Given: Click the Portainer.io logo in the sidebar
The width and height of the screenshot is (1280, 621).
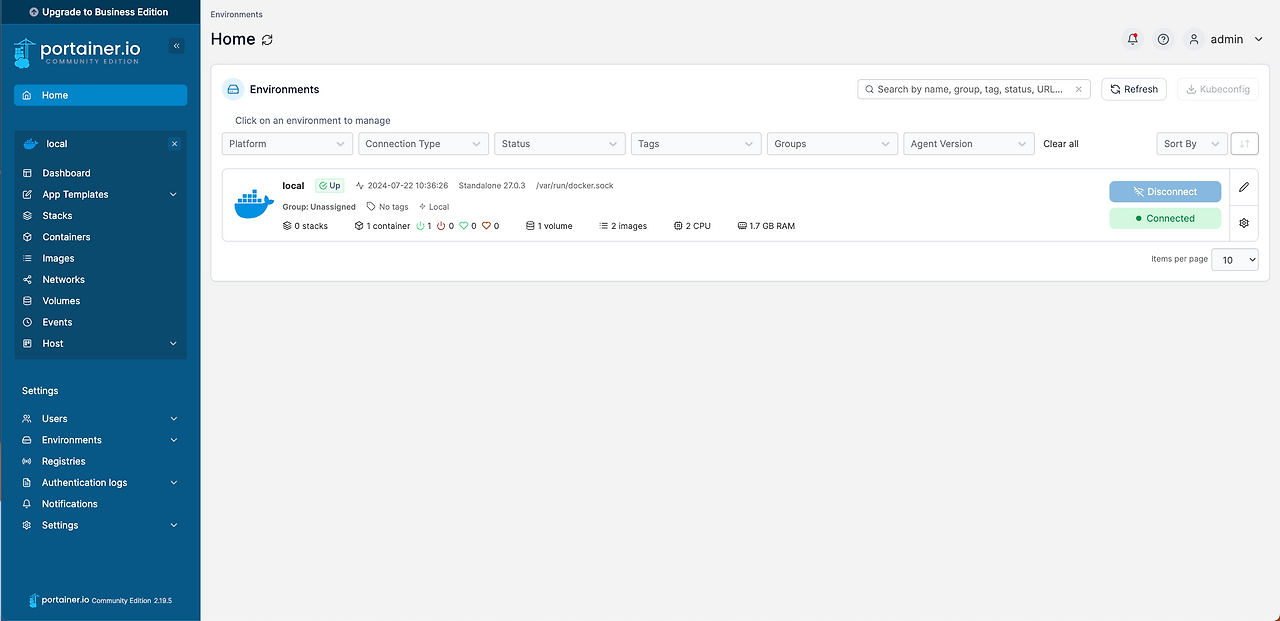Looking at the screenshot, I should coord(78,52).
